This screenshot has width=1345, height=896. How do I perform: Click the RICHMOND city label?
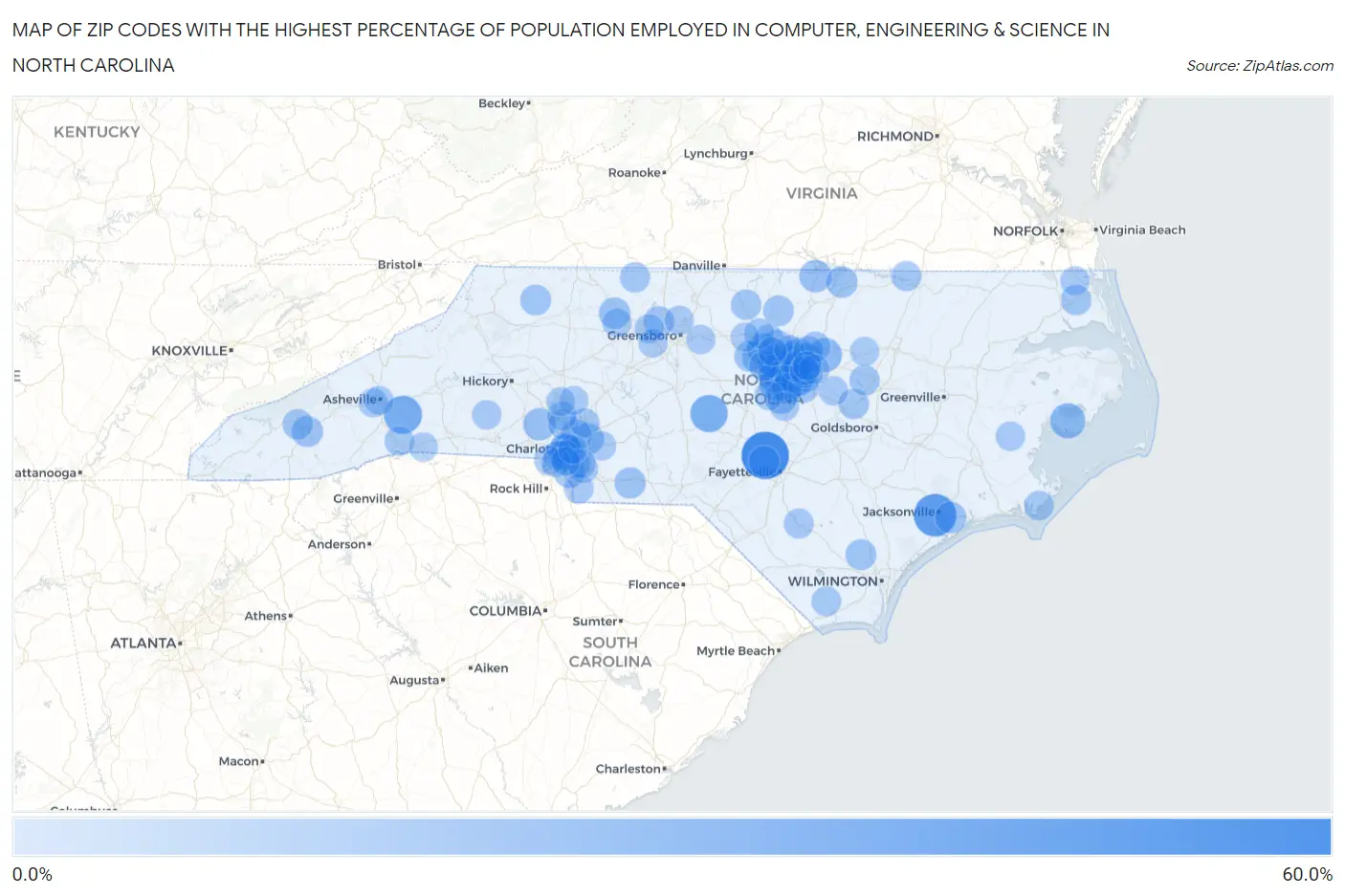pyautogui.click(x=895, y=137)
